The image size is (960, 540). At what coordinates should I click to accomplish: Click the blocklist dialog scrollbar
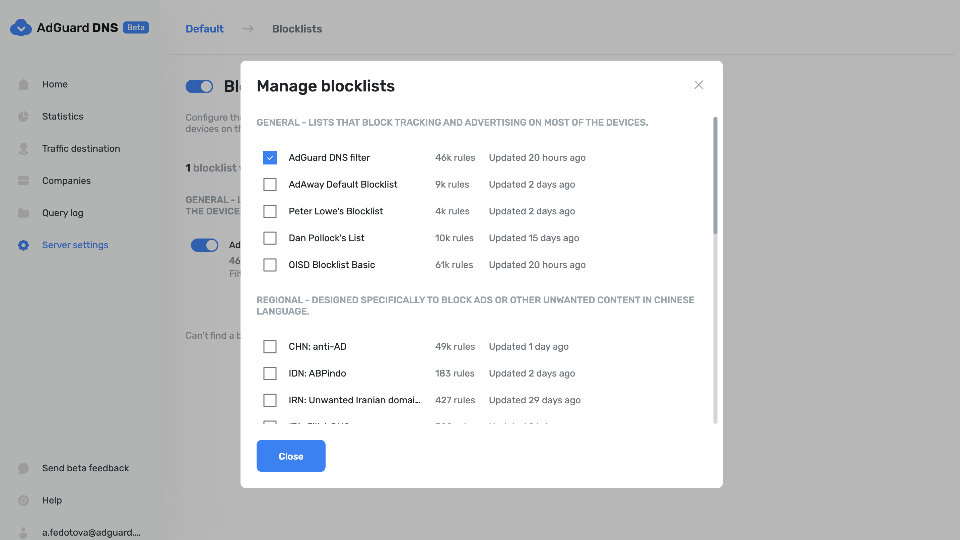pyautogui.click(x=715, y=176)
